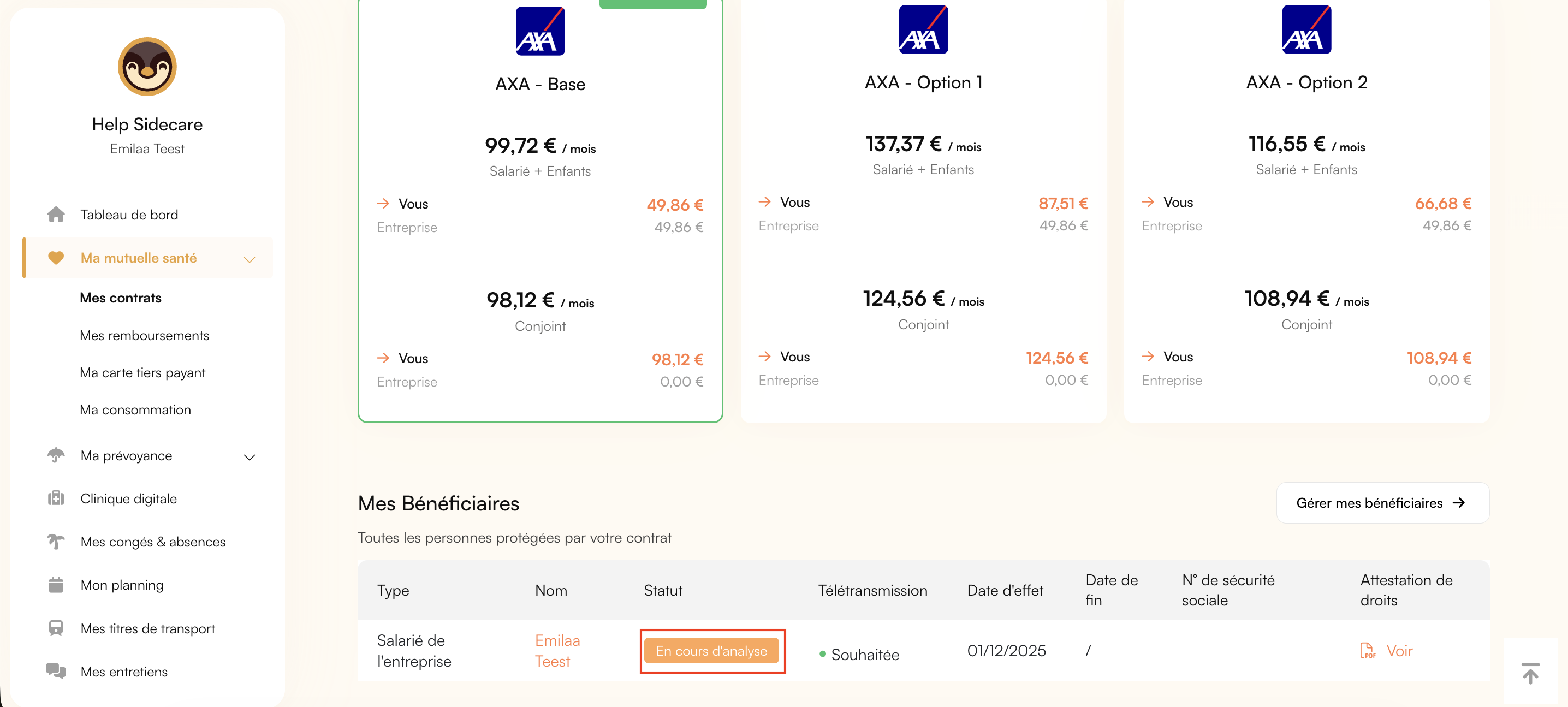Viewport: 1568px width, 707px height.
Task: Open Ma carte tiers payant item
Action: [142, 372]
